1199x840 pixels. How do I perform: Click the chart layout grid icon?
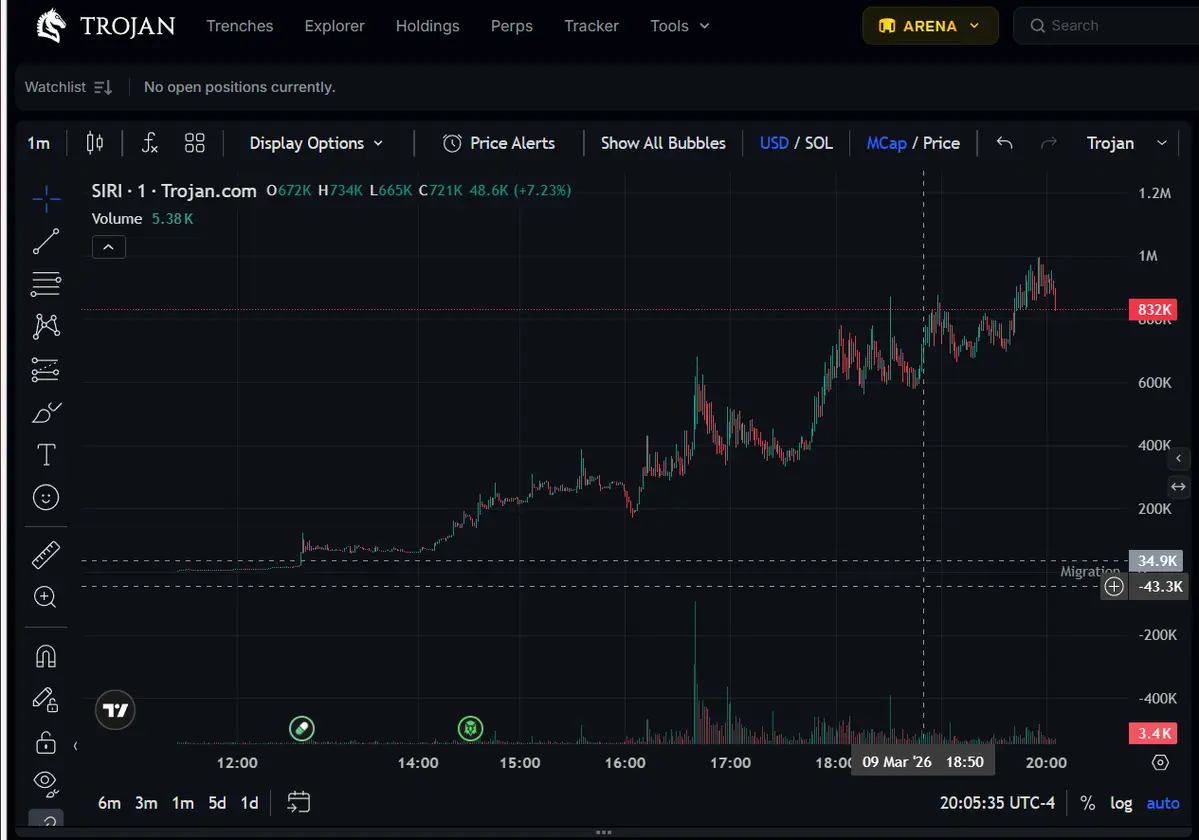pos(195,143)
